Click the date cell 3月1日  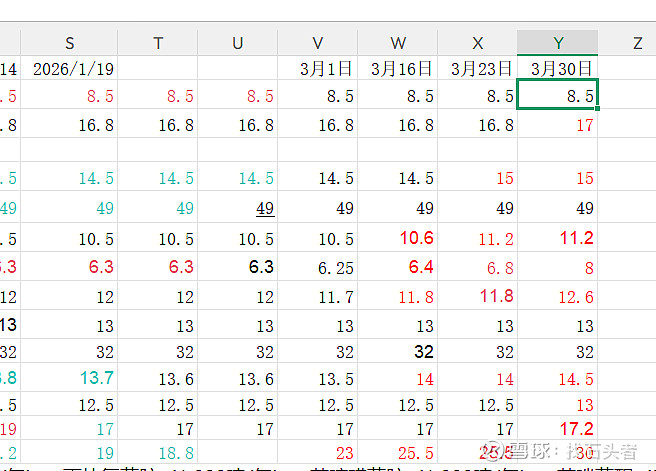(x=318, y=68)
